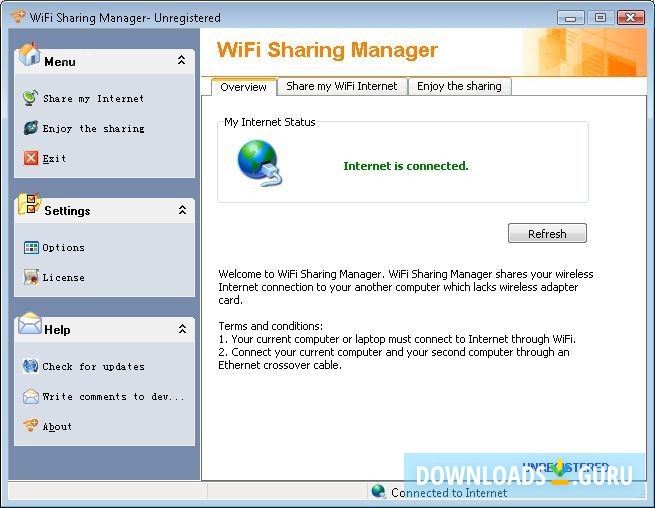Click the globe with cable status icon
This screenshot has height=508, width=655.
point(259,163)
